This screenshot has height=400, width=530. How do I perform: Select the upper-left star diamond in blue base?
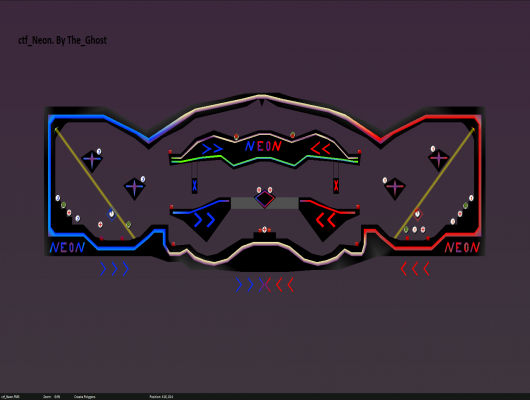[x=92, y=160]
